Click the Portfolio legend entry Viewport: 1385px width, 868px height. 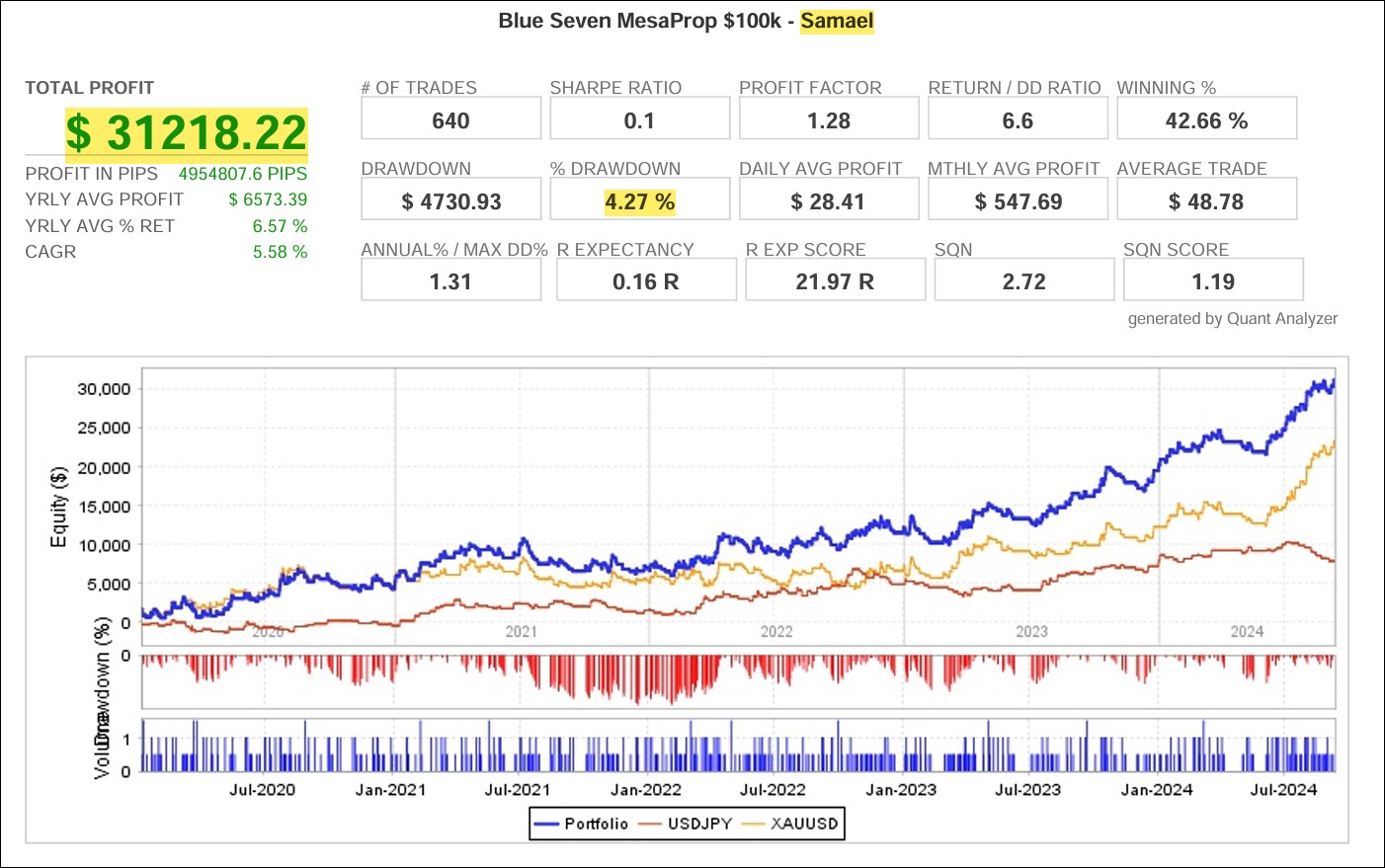(x=581, y=824)
